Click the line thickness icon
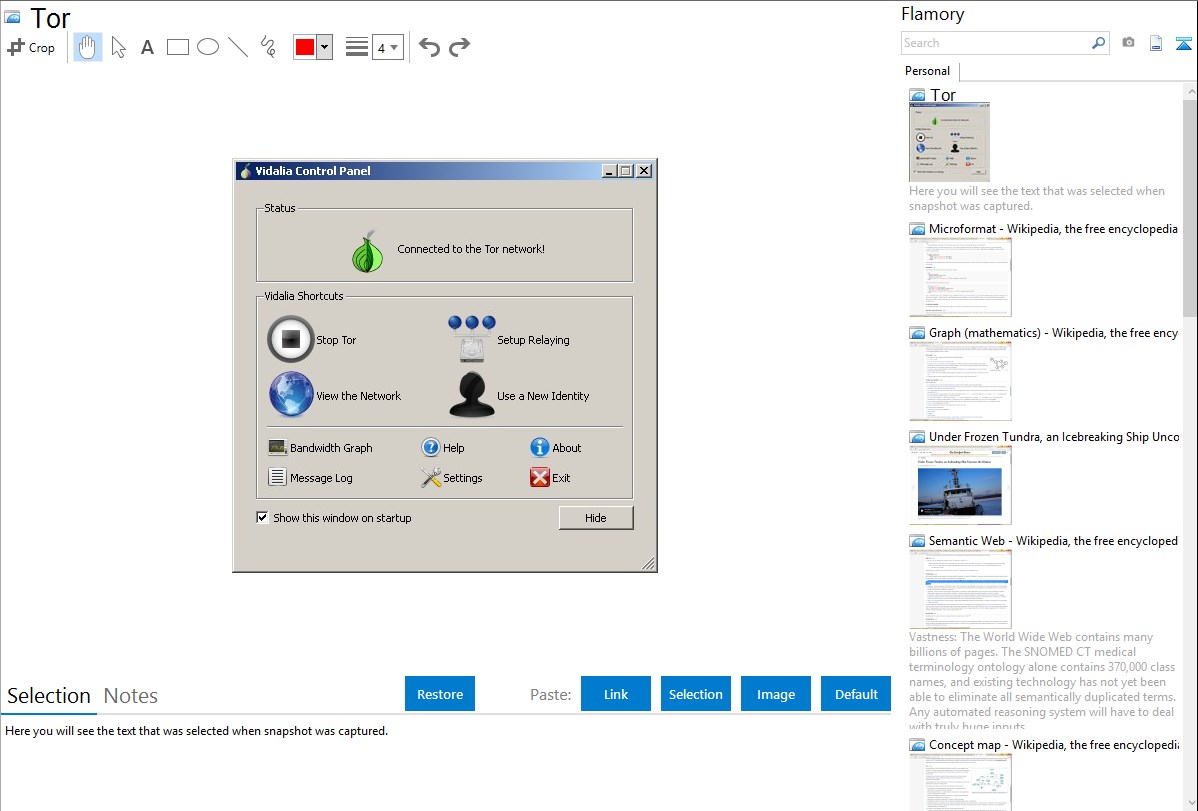Screen dimensions: 1198x811 tap(356, 47)
